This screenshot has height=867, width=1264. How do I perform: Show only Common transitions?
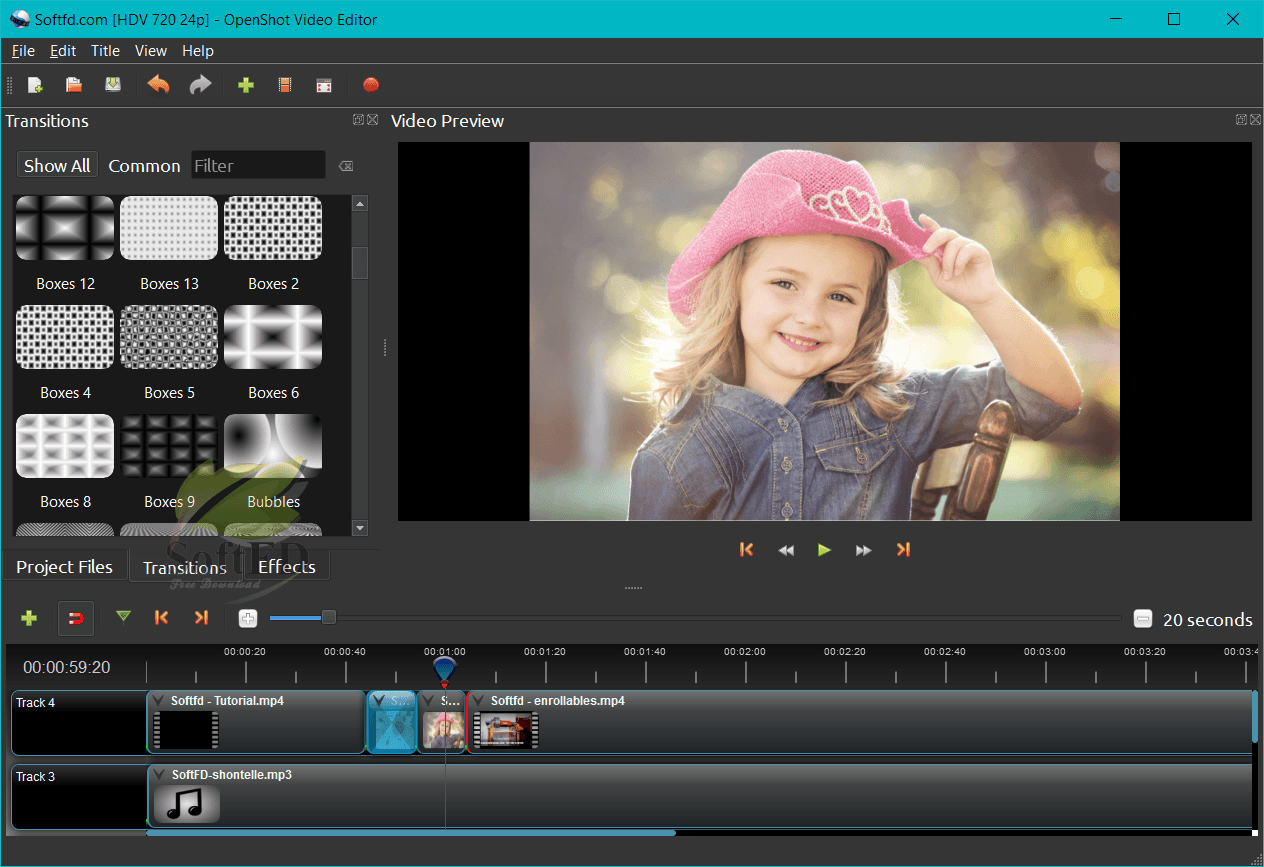click(x=144, y=166)
